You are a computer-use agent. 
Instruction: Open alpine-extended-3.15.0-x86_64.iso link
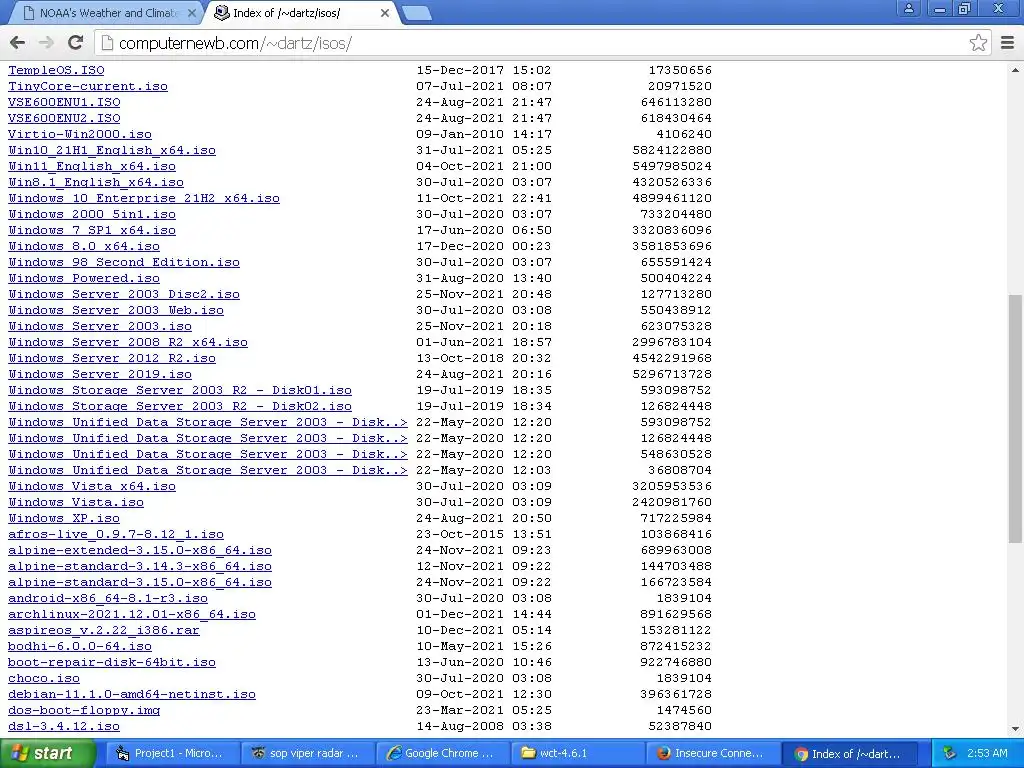[140, 550]
